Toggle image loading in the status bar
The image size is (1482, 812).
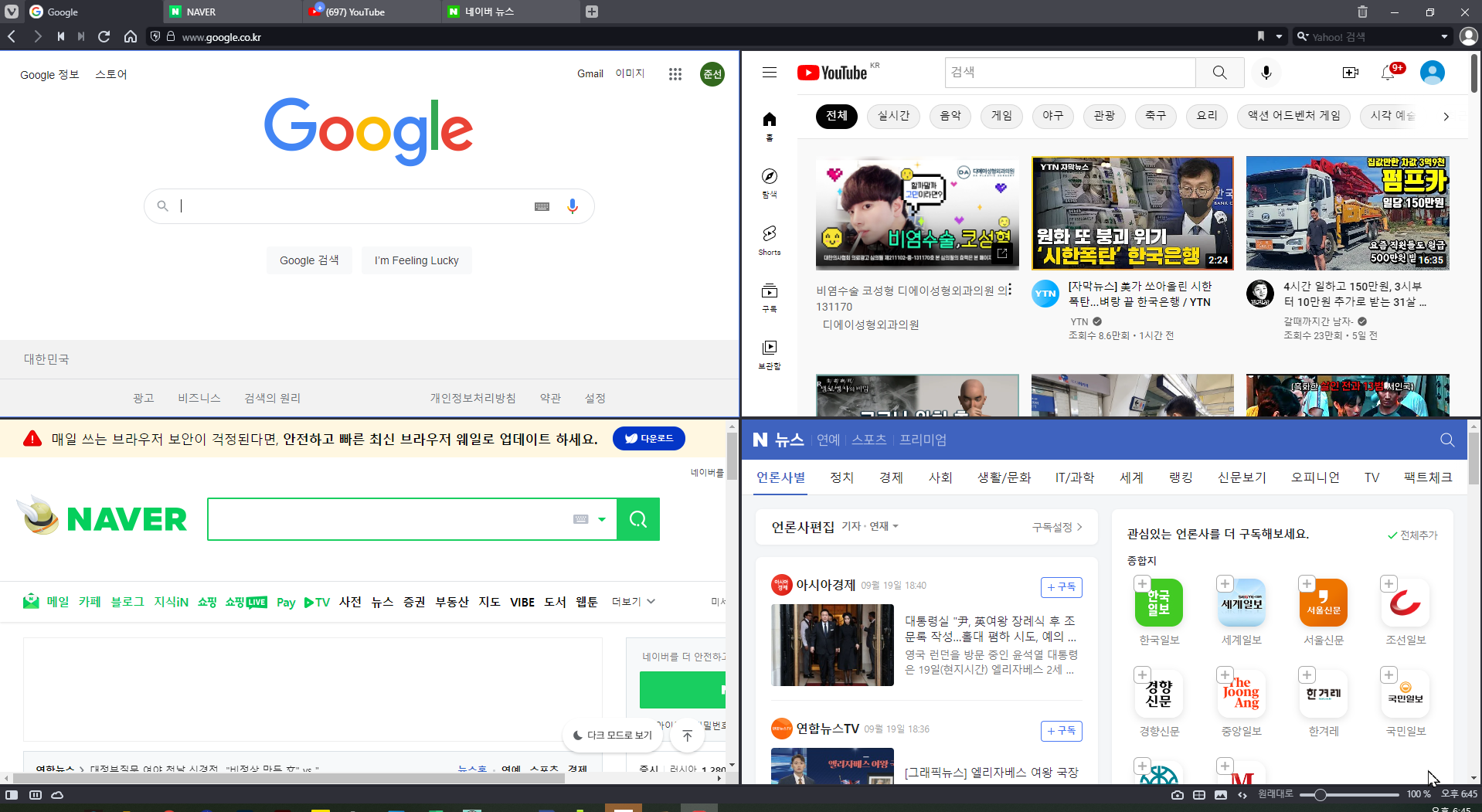click(x=1221, y=794)
